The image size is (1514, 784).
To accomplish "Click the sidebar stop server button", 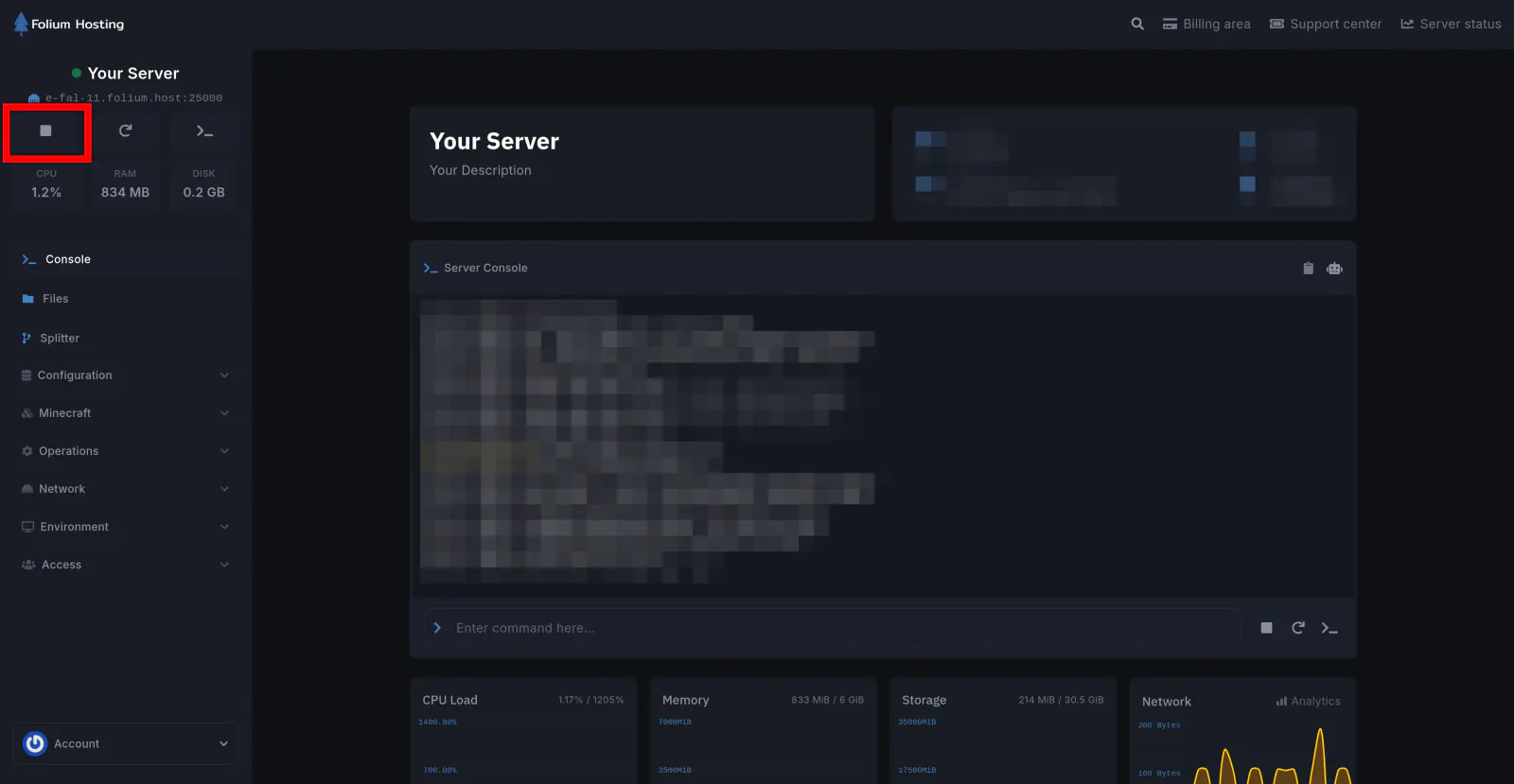I will click(45, 131).
